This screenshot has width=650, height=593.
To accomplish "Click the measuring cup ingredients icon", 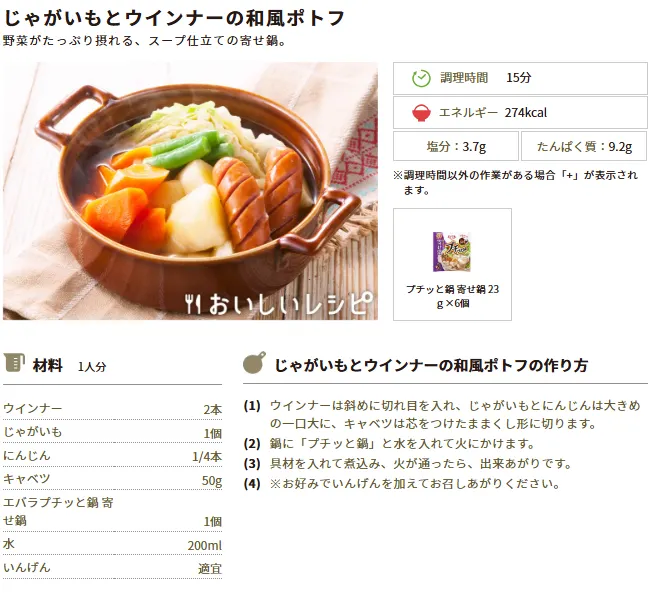I will point(14,363).
